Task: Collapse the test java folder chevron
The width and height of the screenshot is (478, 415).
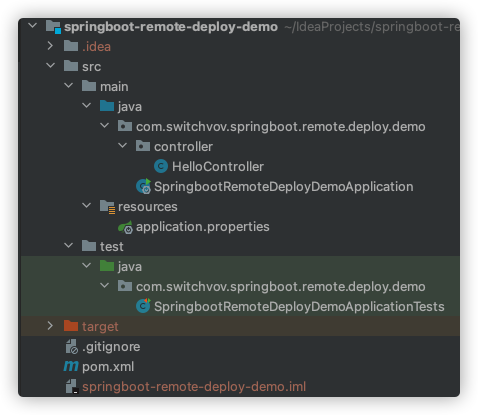Action: (x=87, y=265)
